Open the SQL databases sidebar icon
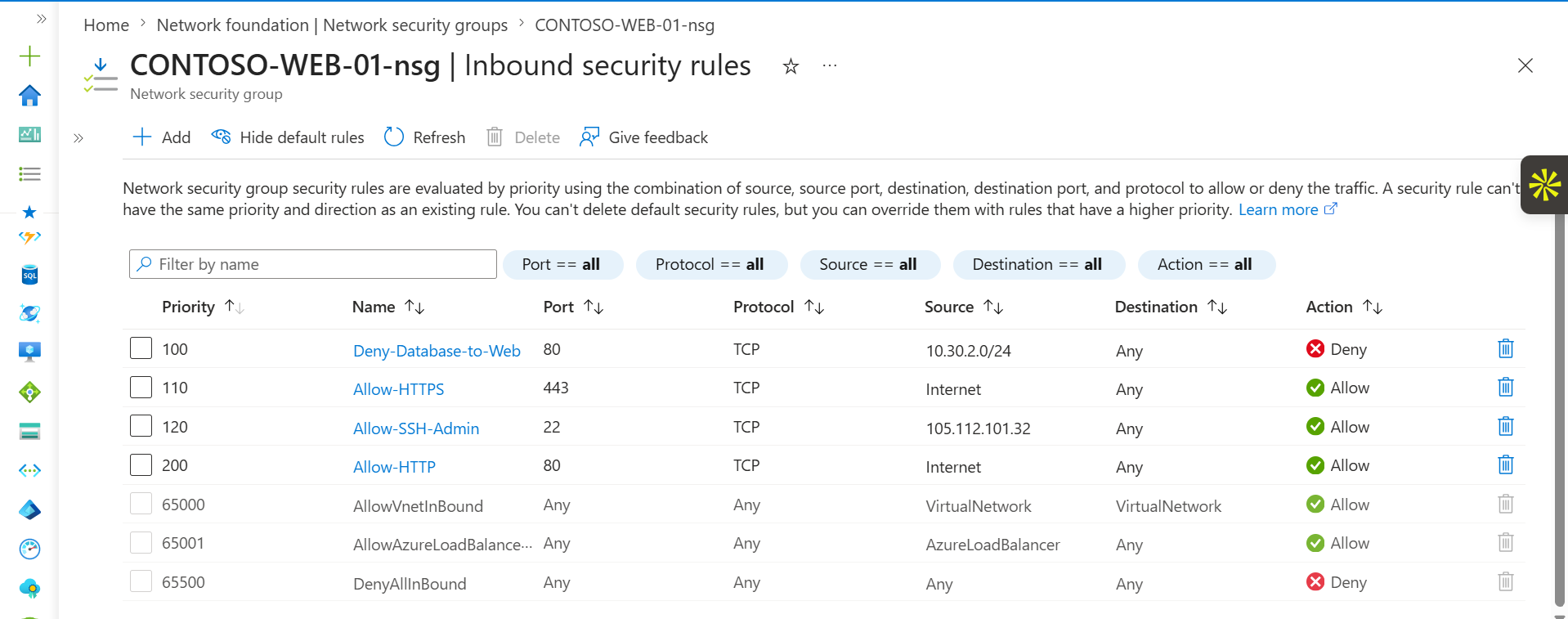Screen dimensions: 1568x619 coord(29,275)
